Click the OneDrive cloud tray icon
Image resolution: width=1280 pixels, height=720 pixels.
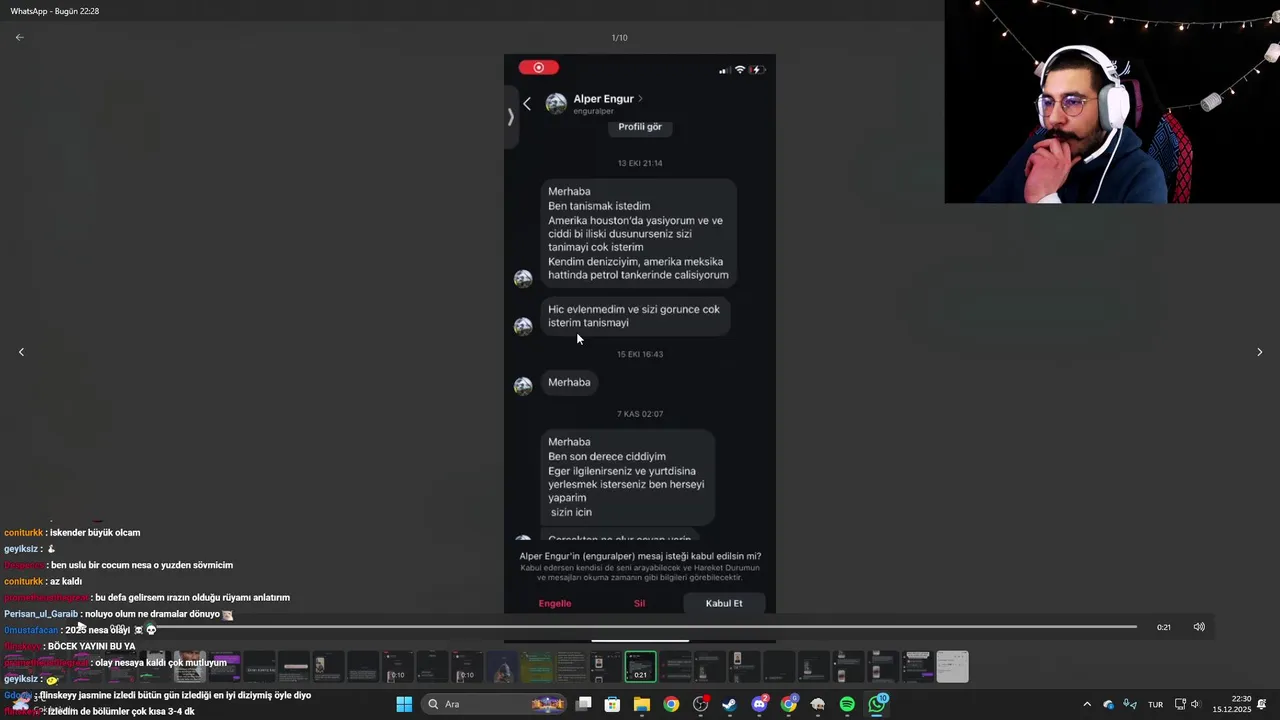point(1108,704)
